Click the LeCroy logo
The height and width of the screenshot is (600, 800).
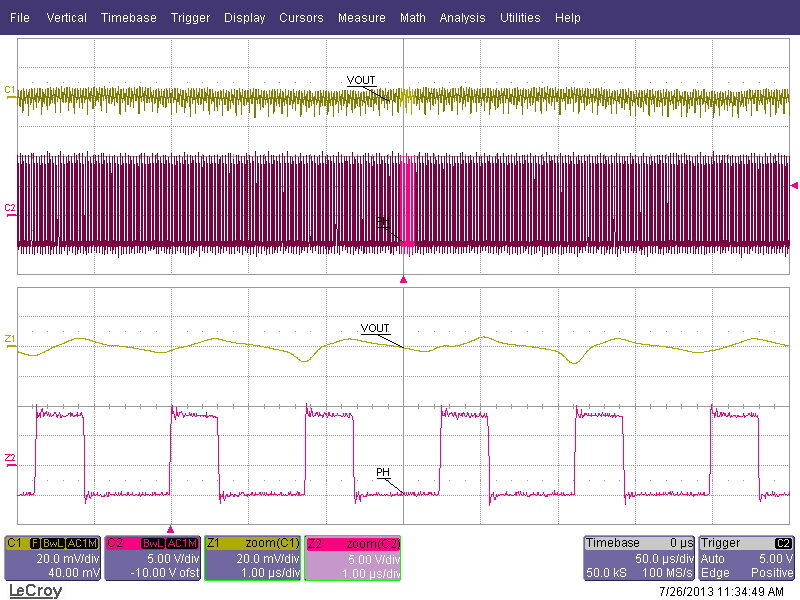(x=35, y=590)
